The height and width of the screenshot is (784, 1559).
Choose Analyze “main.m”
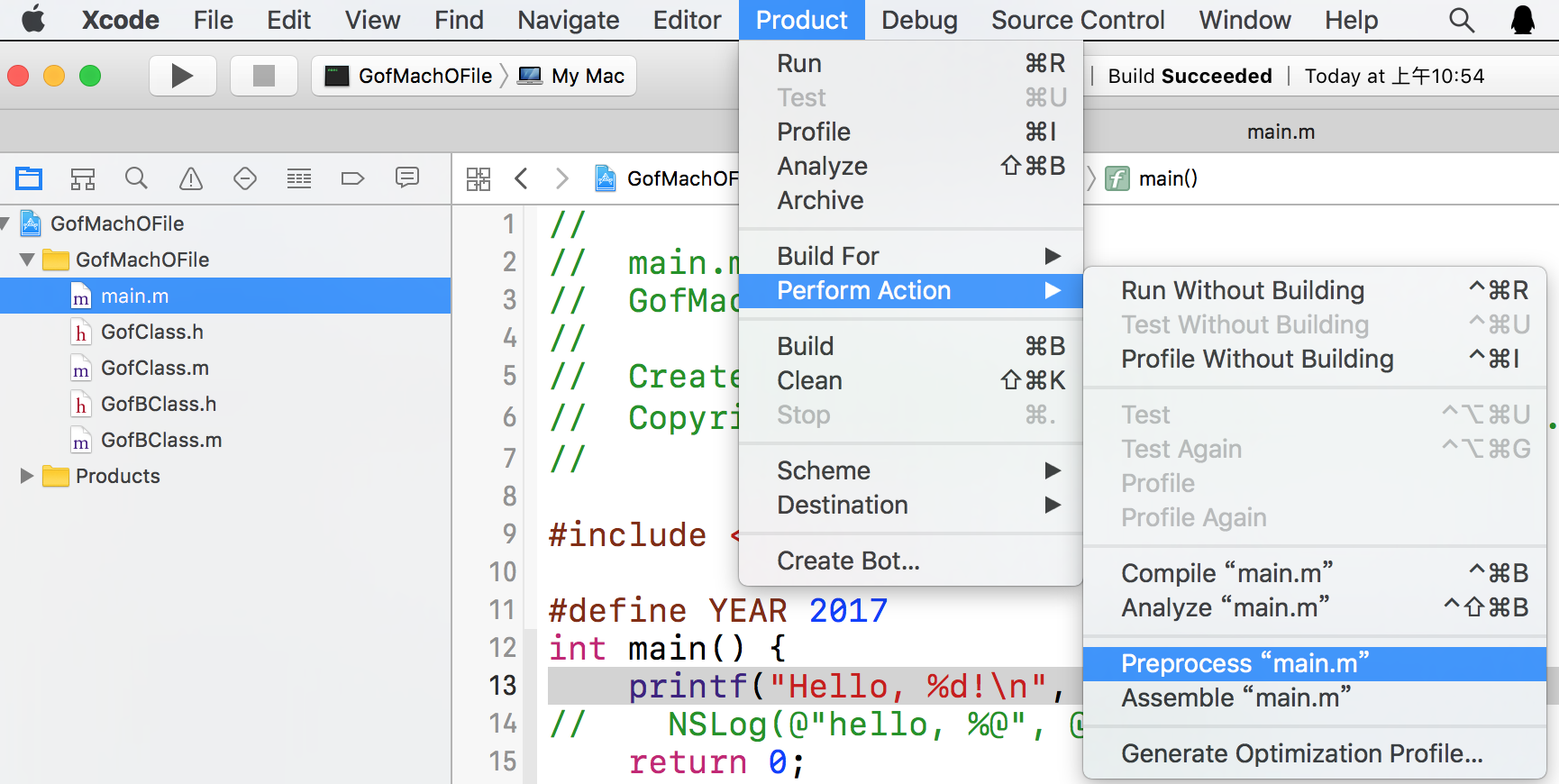[1315, 607]
